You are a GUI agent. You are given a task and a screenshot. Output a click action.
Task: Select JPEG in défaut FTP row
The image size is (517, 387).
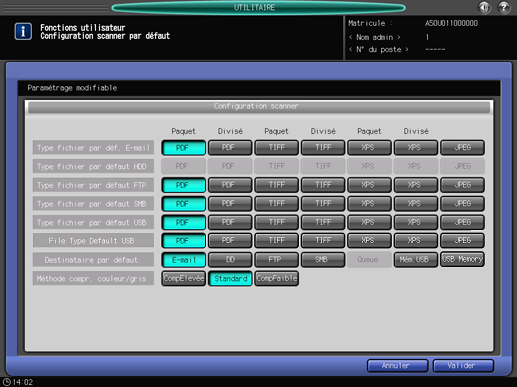pyautogui.click(x=462, y=185)
